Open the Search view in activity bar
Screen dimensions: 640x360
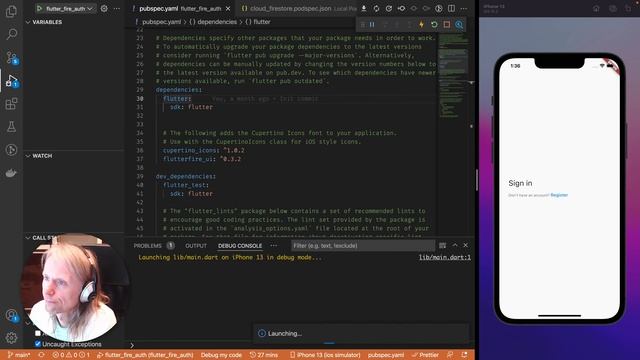pos(11,34)
